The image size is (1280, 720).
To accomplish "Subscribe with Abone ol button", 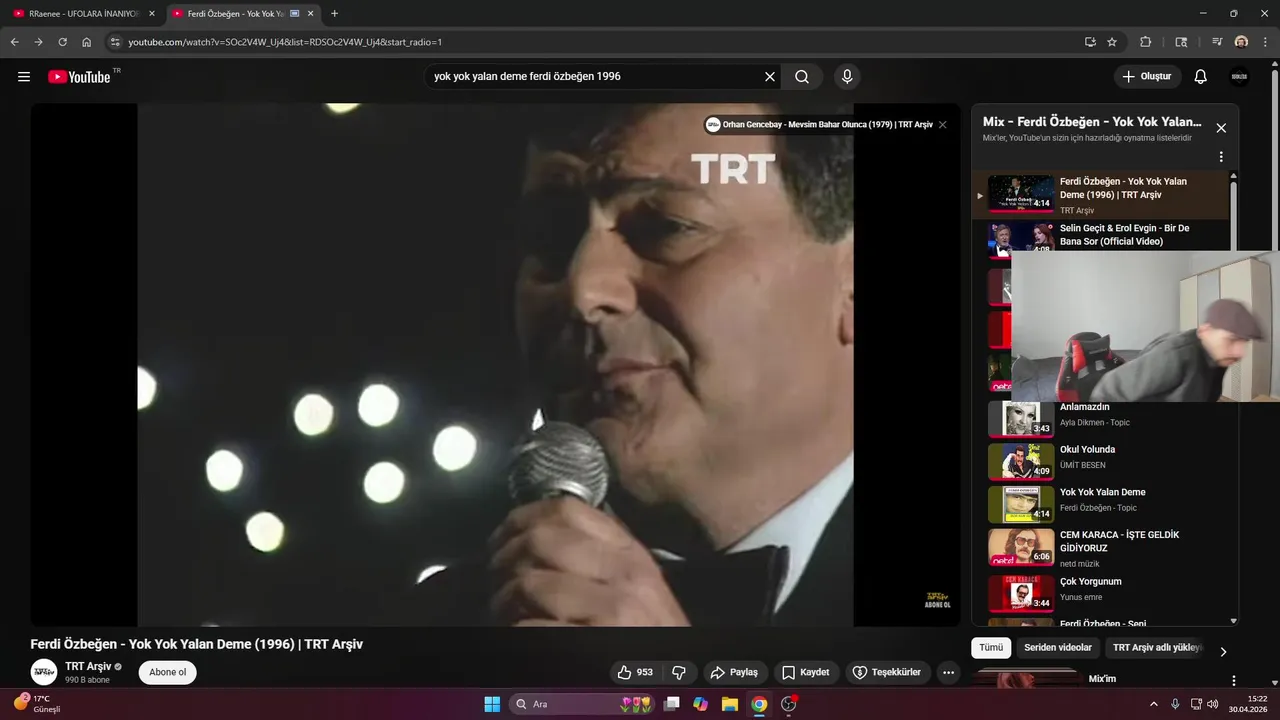I will pyautogui.click(x=168, y=672).
